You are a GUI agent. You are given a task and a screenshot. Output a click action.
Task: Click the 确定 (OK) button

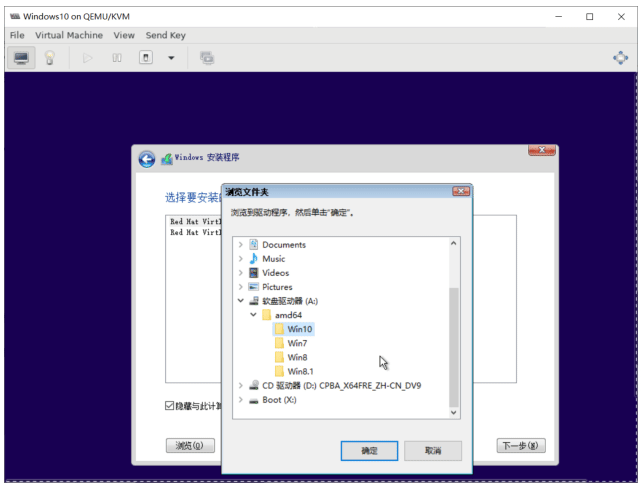[x=369, y=451]
